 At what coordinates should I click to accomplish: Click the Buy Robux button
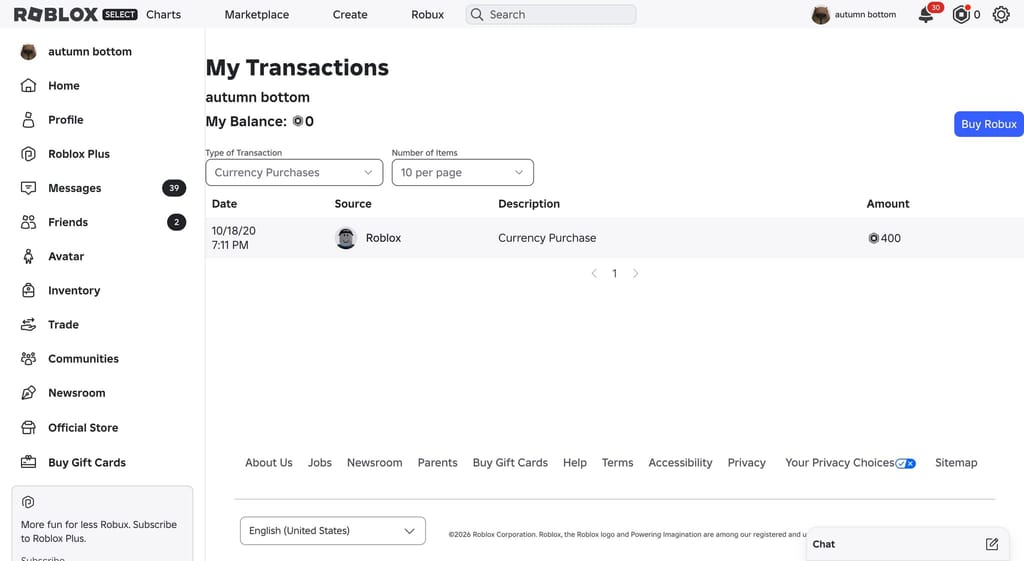pyautogui.click(x=989, y=124)
